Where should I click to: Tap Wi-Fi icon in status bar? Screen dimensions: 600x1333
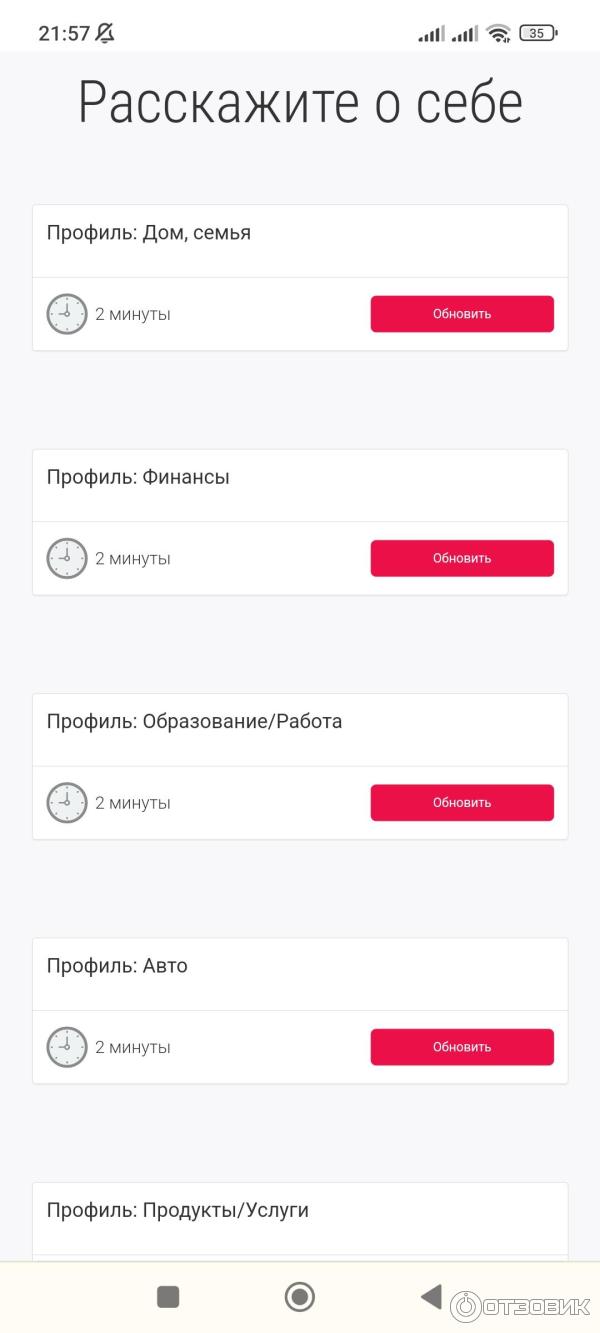[498, 33]
